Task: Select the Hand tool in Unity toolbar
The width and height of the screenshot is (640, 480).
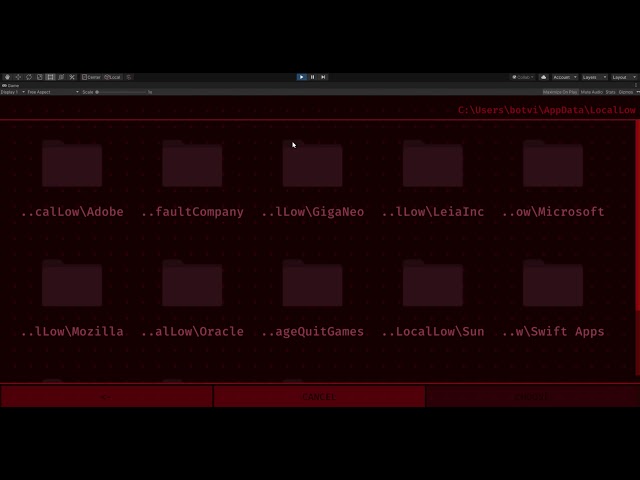Action: tap(7, 77)
